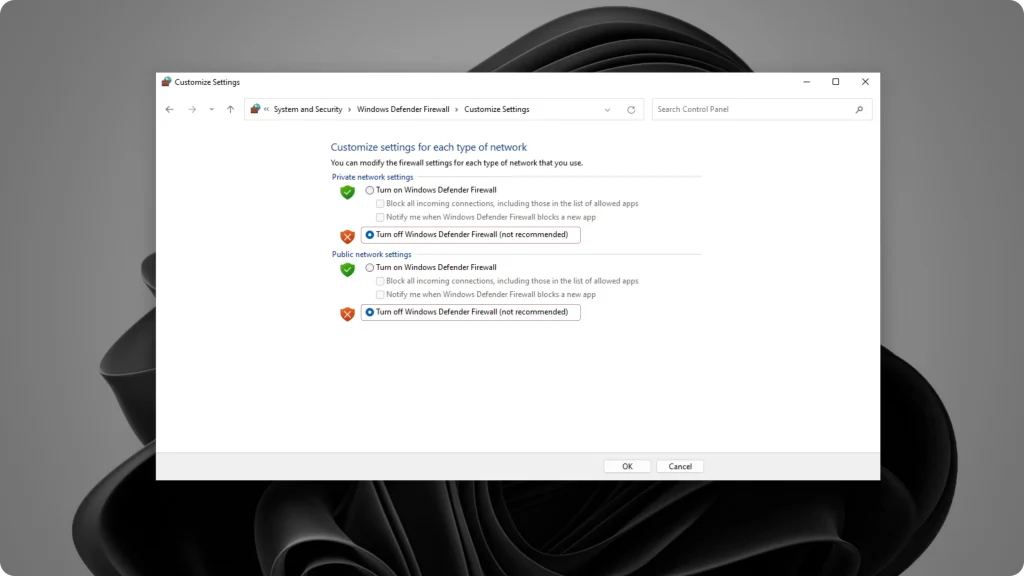Turn on Windows Defender Firewall for private network

tap(370, 190)
